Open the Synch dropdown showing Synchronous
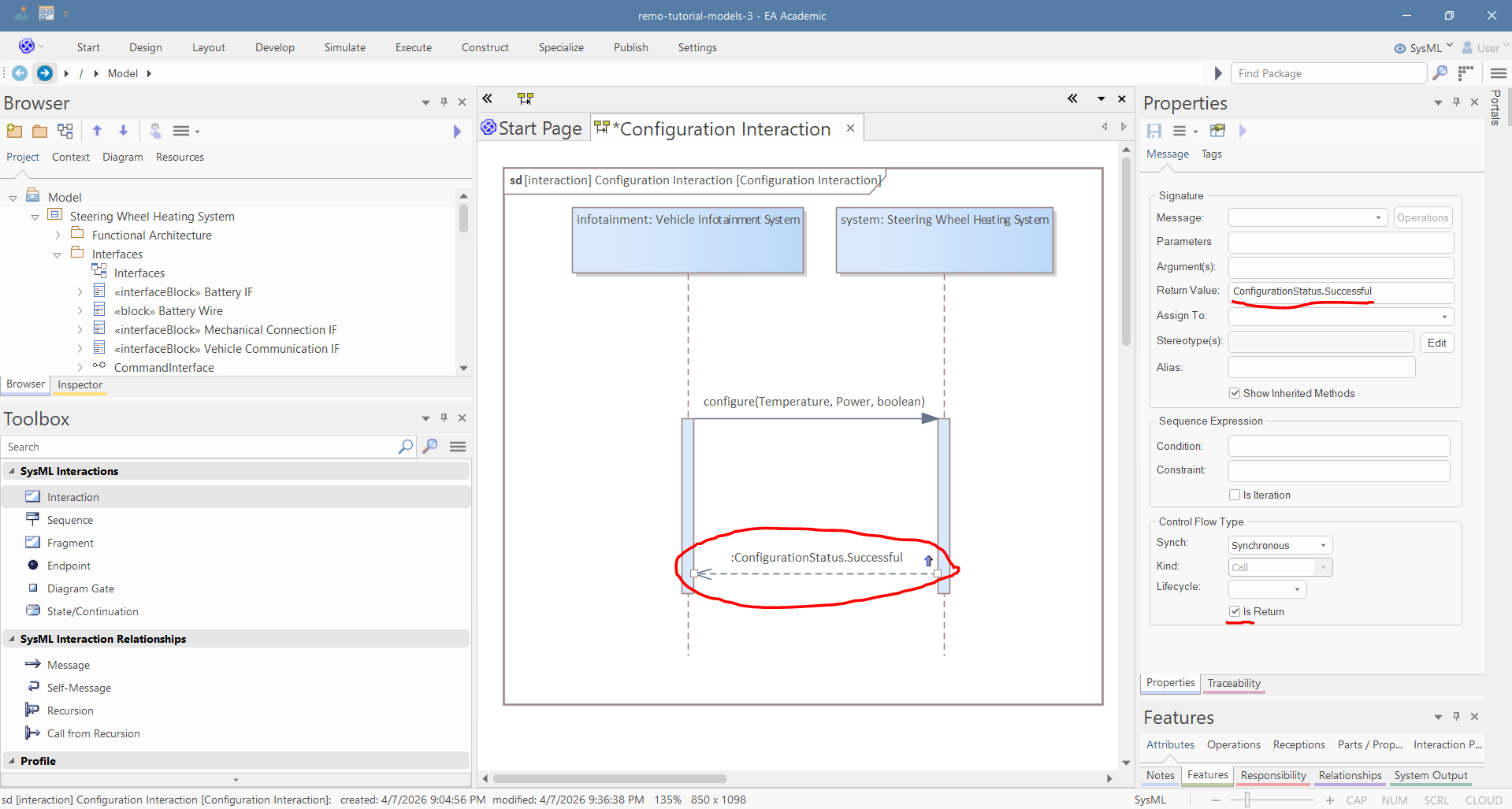The image size is (1512, 809). 1280,545
